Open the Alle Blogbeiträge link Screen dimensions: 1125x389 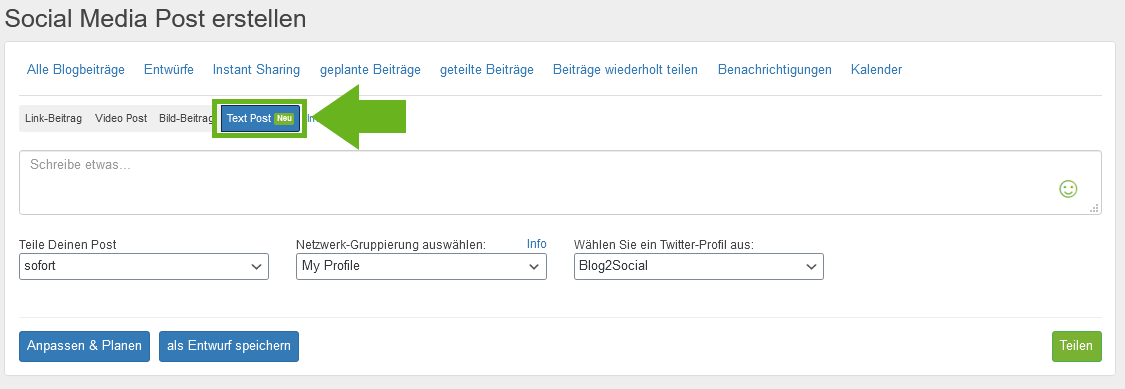(76, 70)
